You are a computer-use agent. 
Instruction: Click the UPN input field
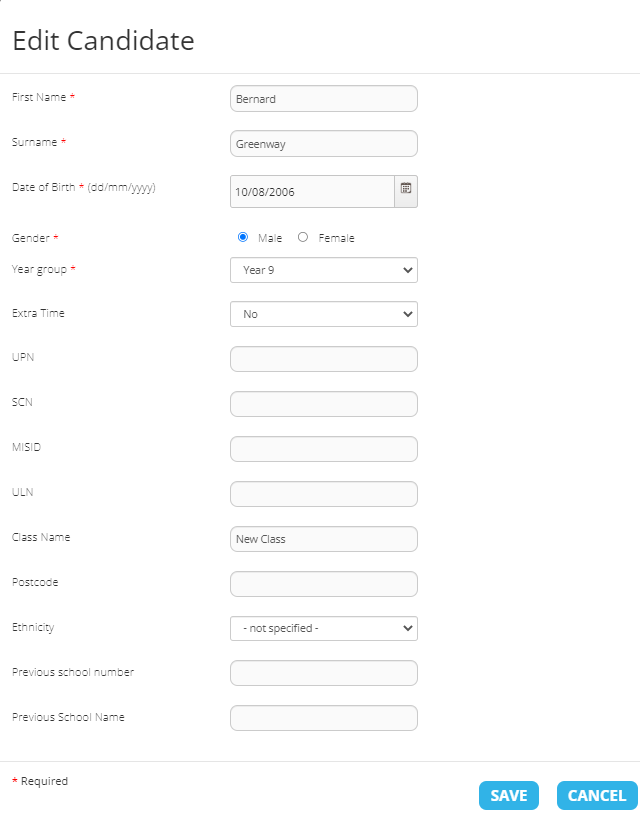click(x=323, y=359)
